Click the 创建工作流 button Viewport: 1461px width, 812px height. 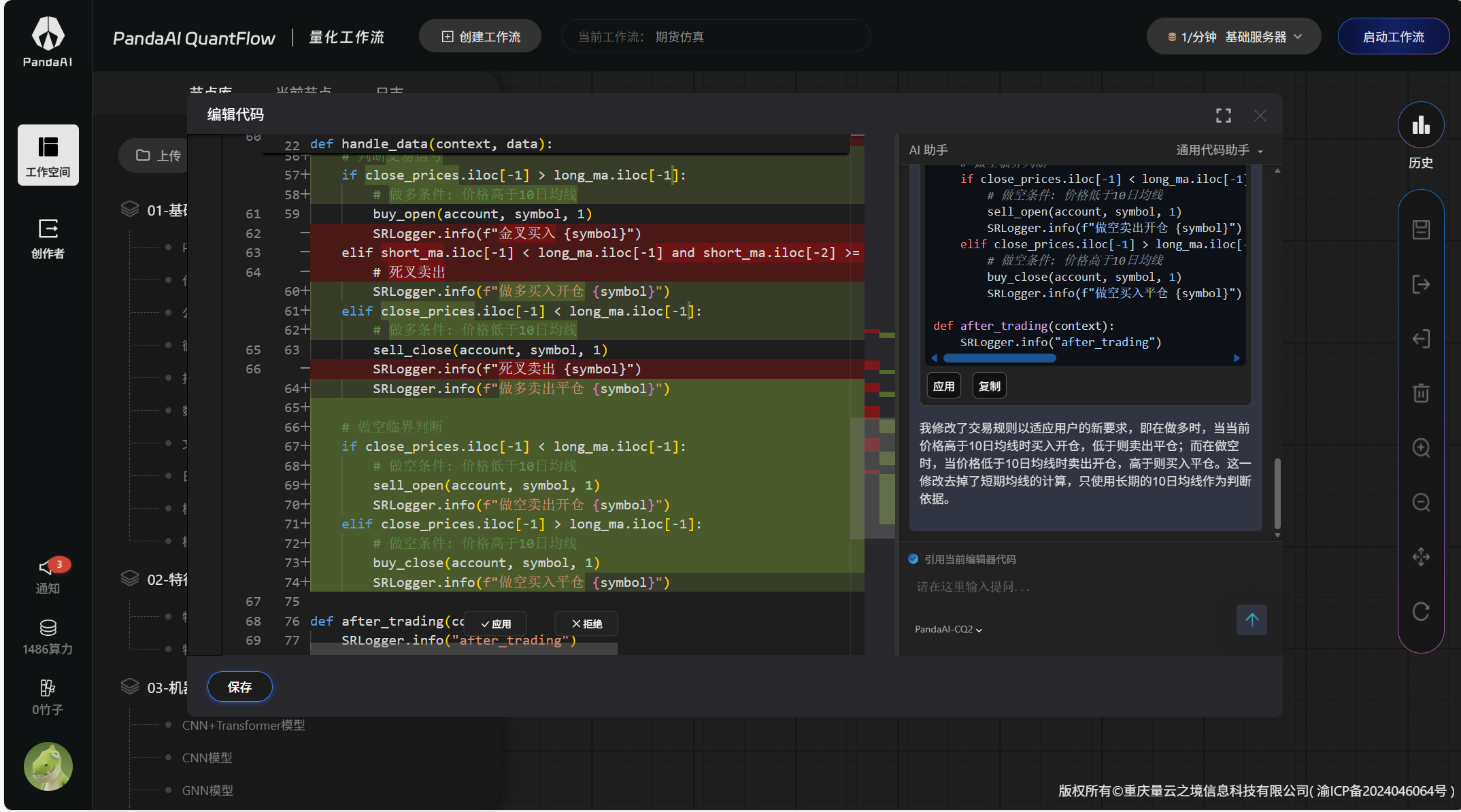tap(480, 37)
